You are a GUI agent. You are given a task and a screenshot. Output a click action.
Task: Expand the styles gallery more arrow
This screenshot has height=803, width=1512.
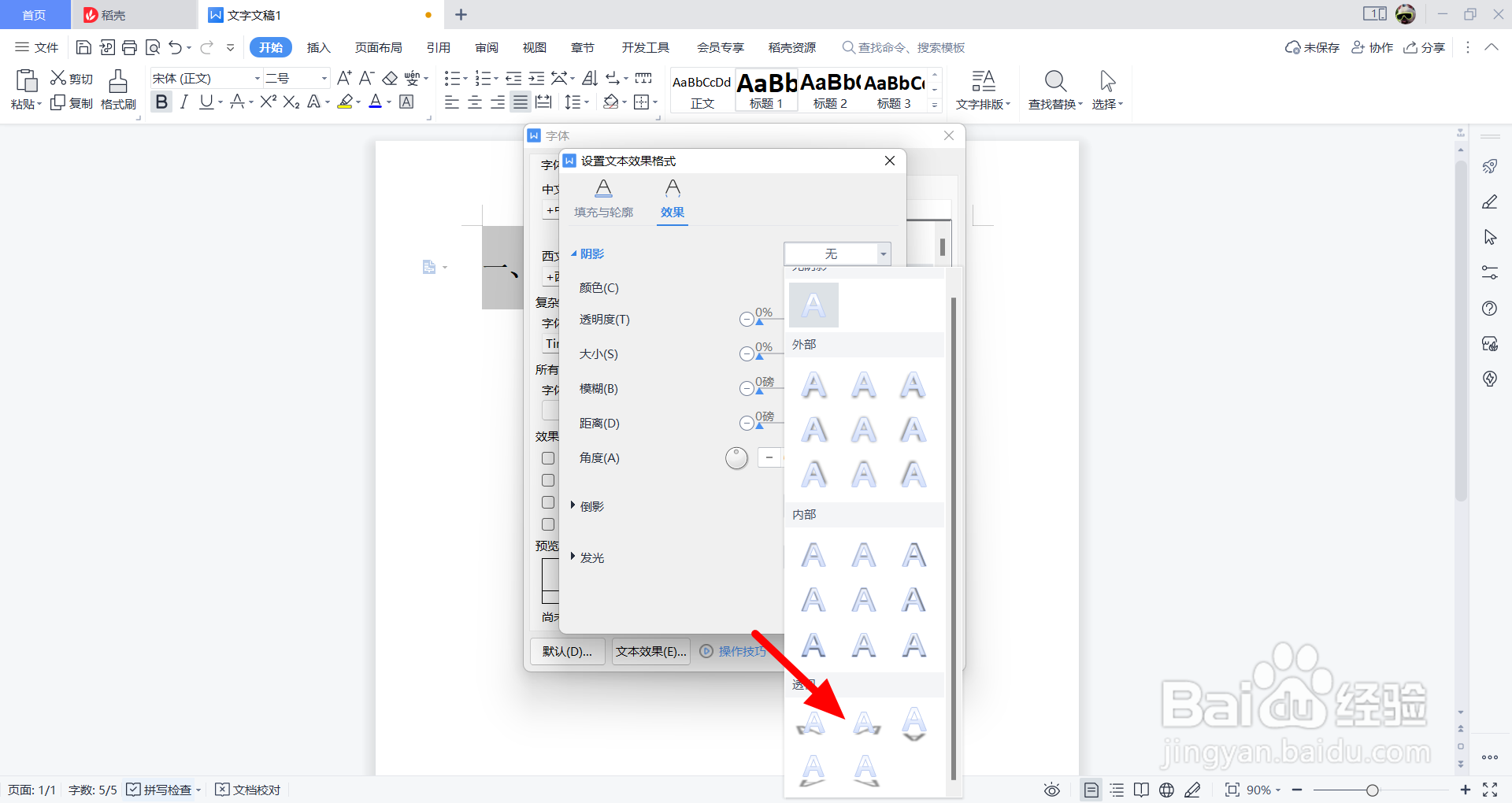935,105
